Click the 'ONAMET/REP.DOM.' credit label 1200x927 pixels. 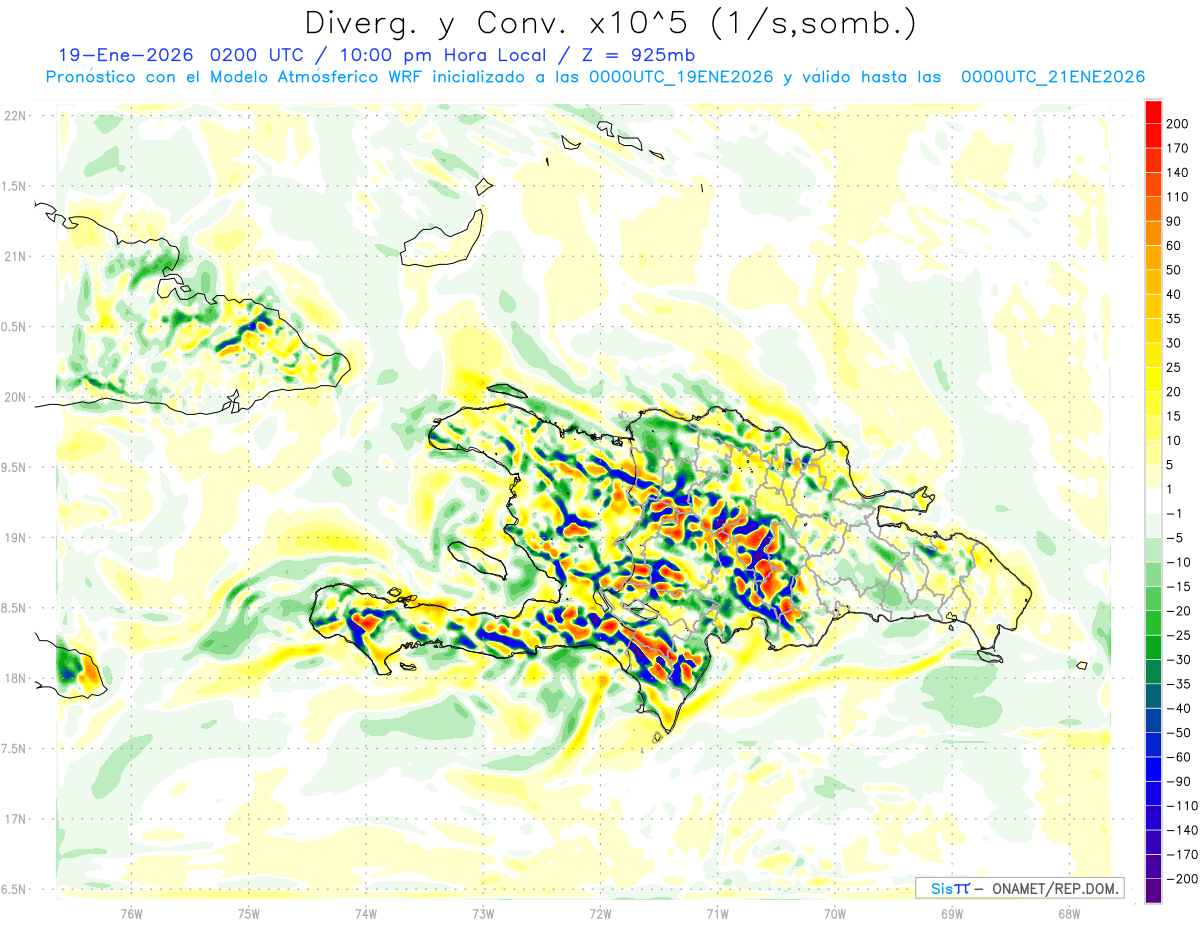(1054, 888)
